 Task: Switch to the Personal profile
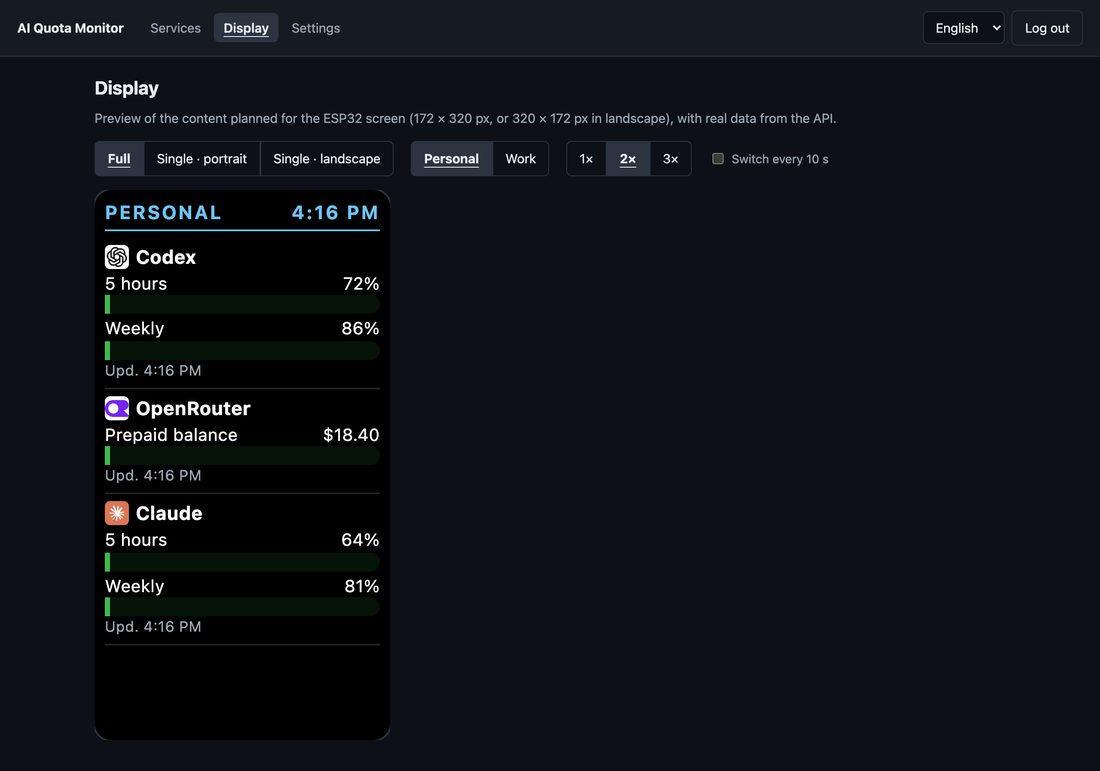(x=451, y=159)
